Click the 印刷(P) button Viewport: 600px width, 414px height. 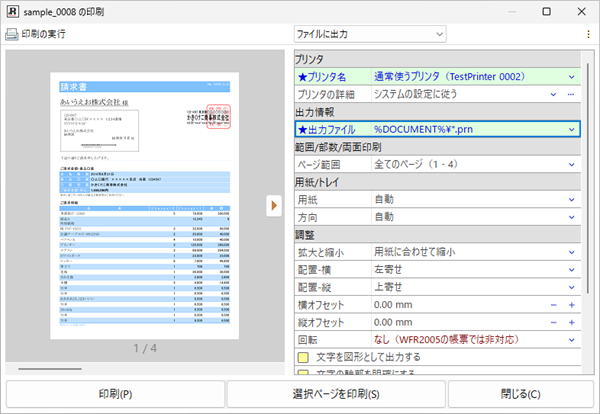(x=115, y=394)
